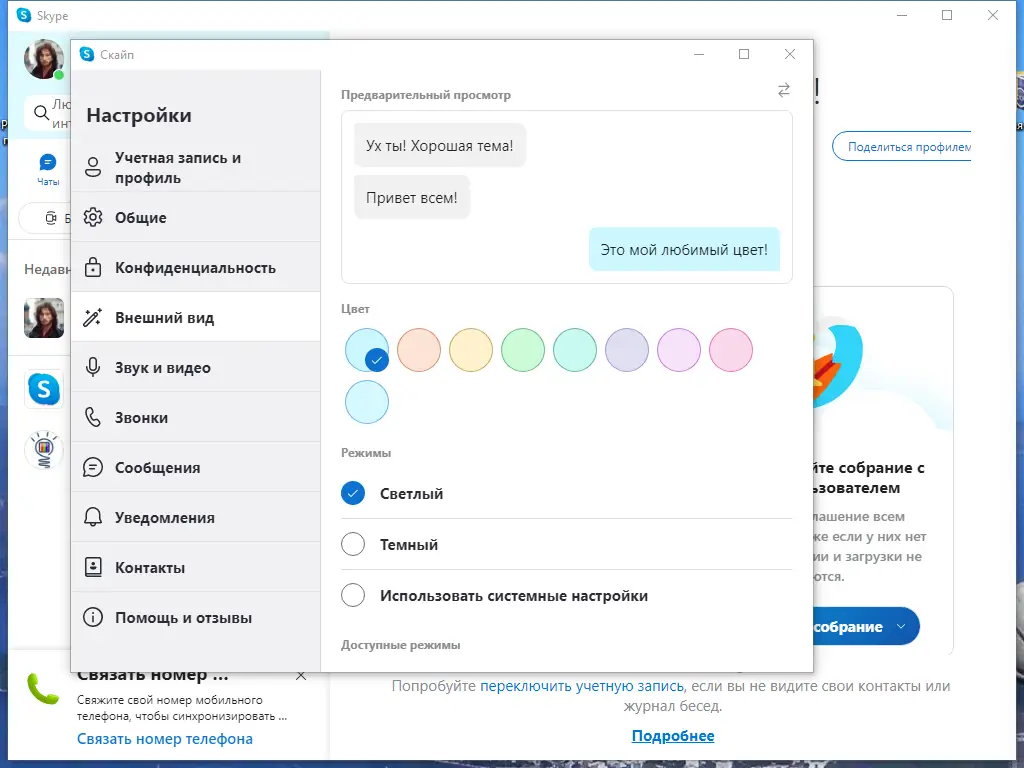Click the Skype logo in main window title bar
This screenshot has height=768, width=1024.
coord(24,15)
